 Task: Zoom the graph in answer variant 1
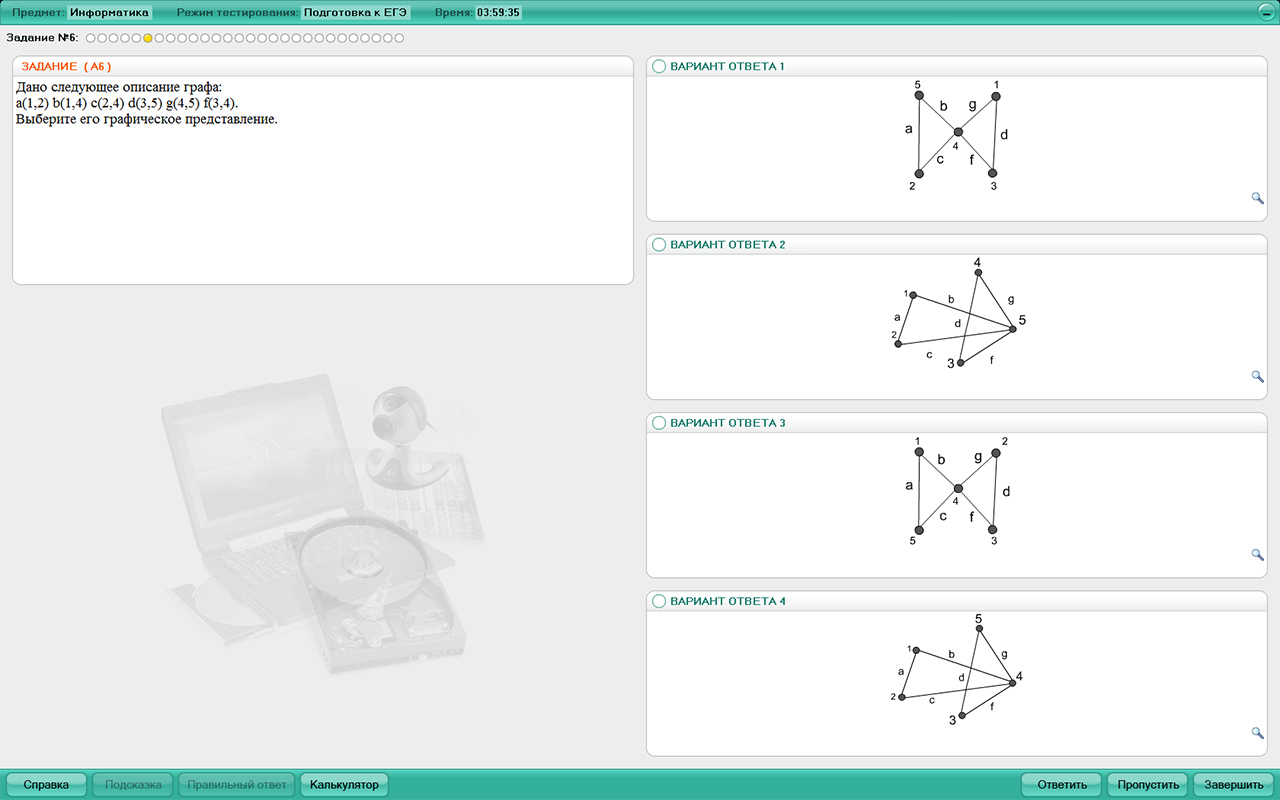click(1258, 198)
